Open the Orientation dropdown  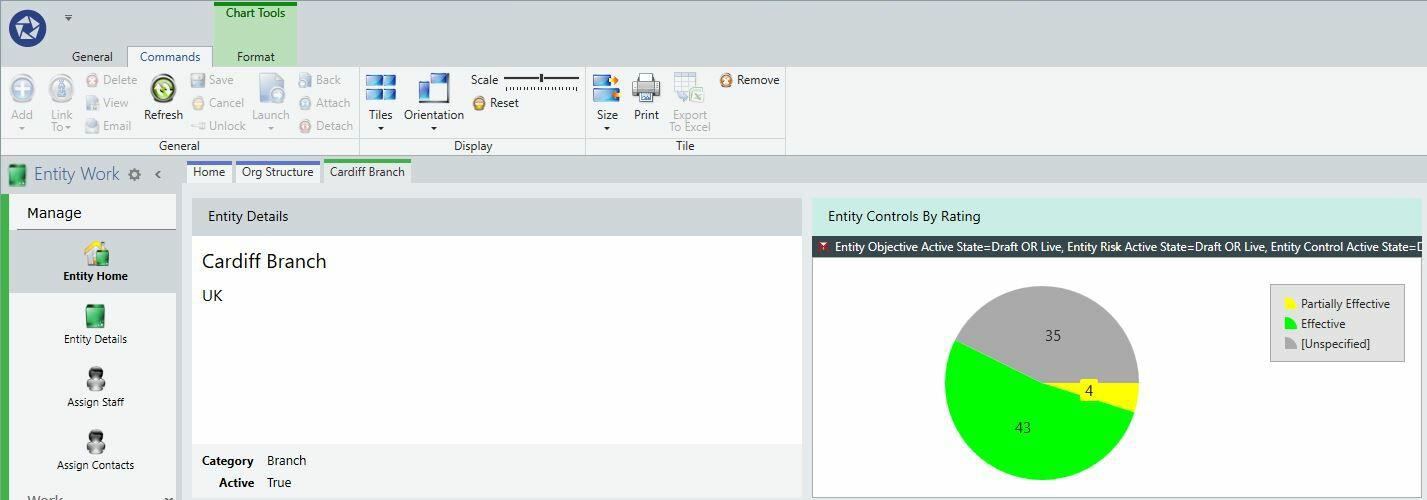434,102
